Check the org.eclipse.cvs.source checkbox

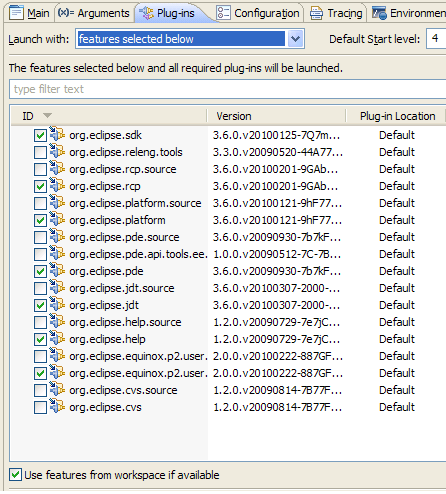(x=40, y=390)
